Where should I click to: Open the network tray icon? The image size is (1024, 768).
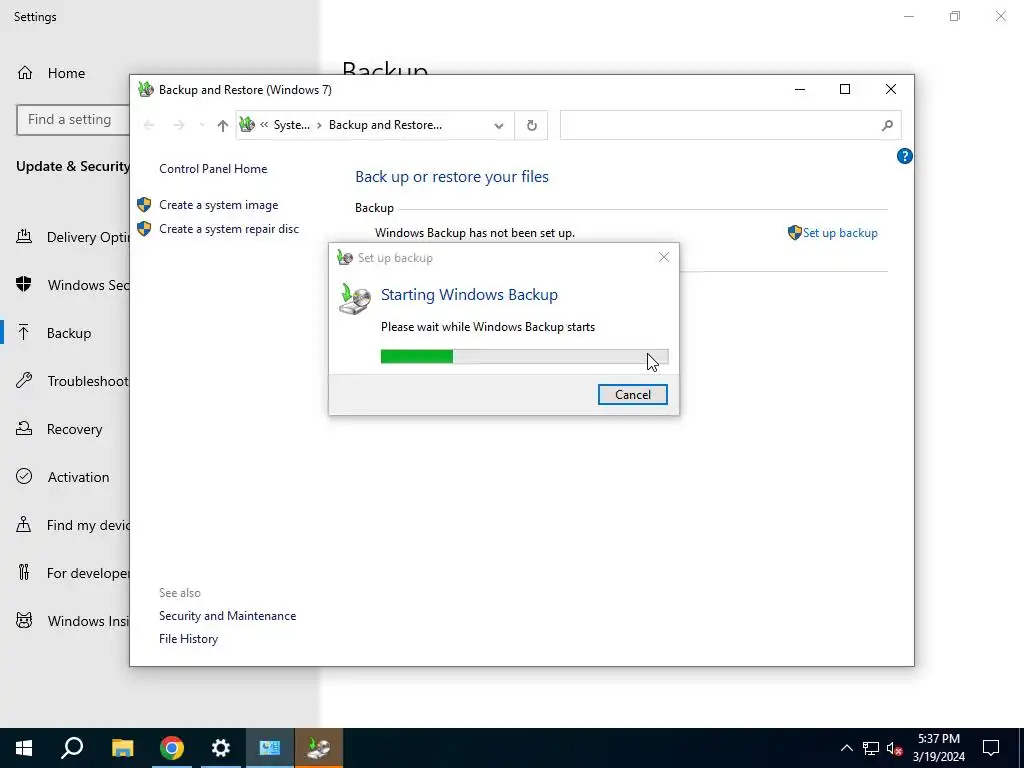(x=871, y=748)
